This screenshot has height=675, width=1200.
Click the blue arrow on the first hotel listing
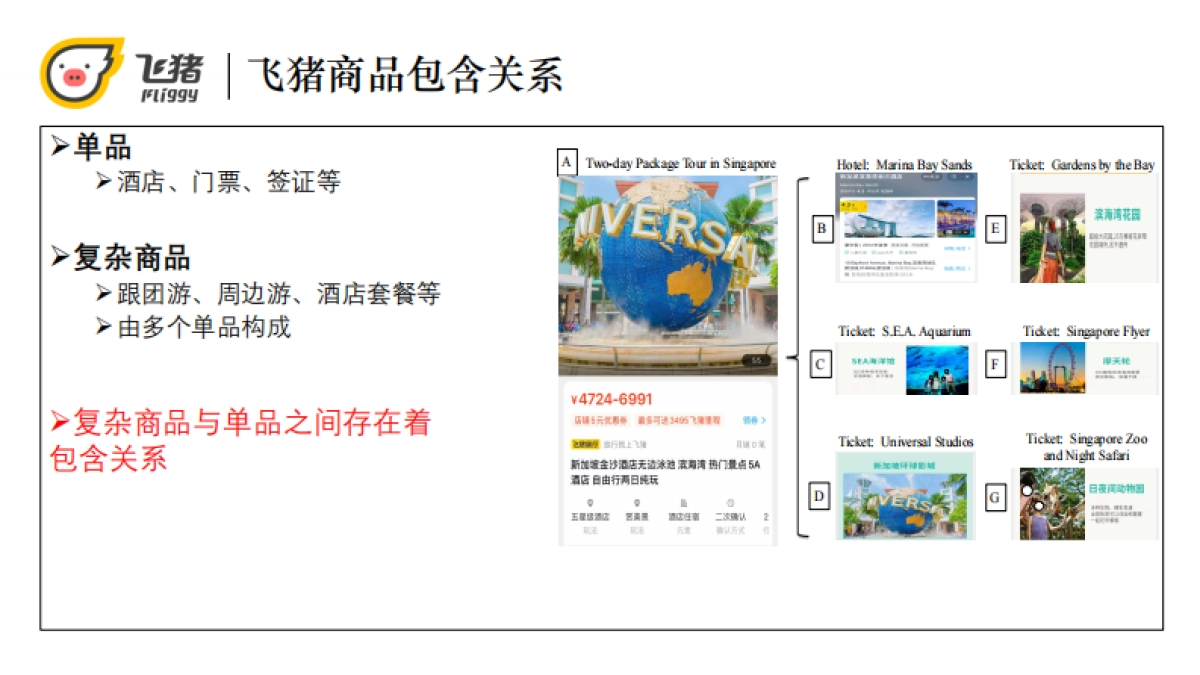pos(969,249)
